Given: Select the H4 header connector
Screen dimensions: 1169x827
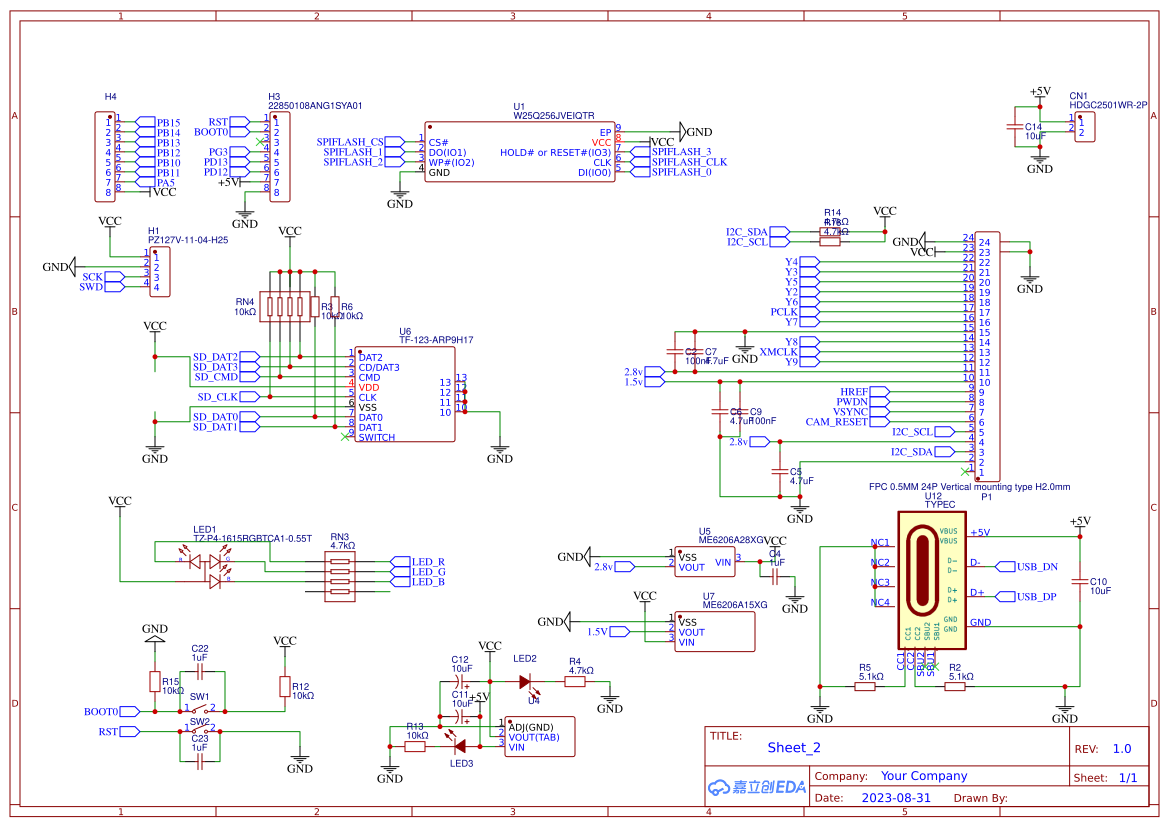Looking at the screenshot, I should pos(110,155).
